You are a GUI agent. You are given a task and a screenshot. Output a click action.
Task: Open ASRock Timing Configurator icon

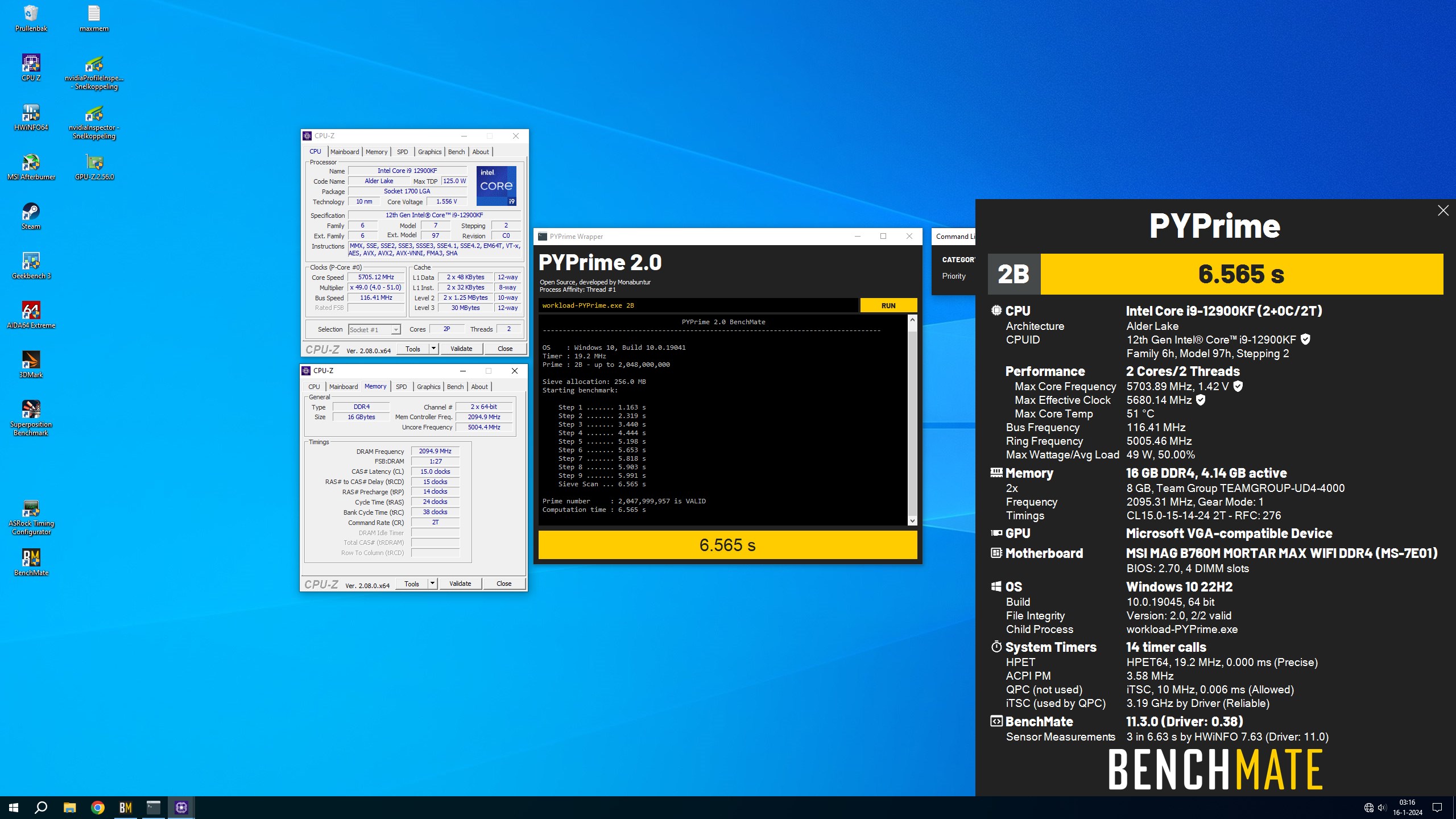pos(31,517)
